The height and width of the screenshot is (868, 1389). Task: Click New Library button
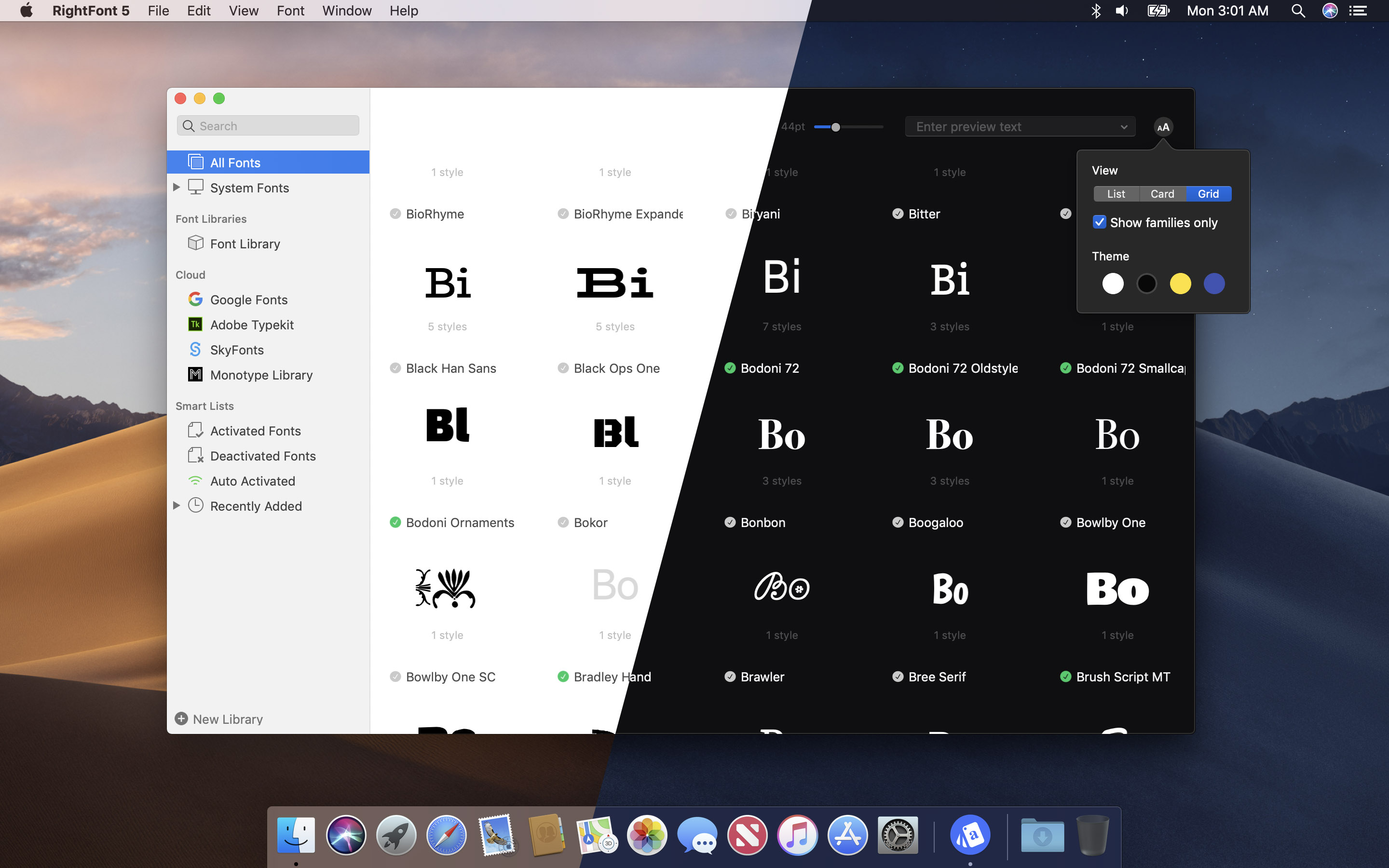[217, 718]
